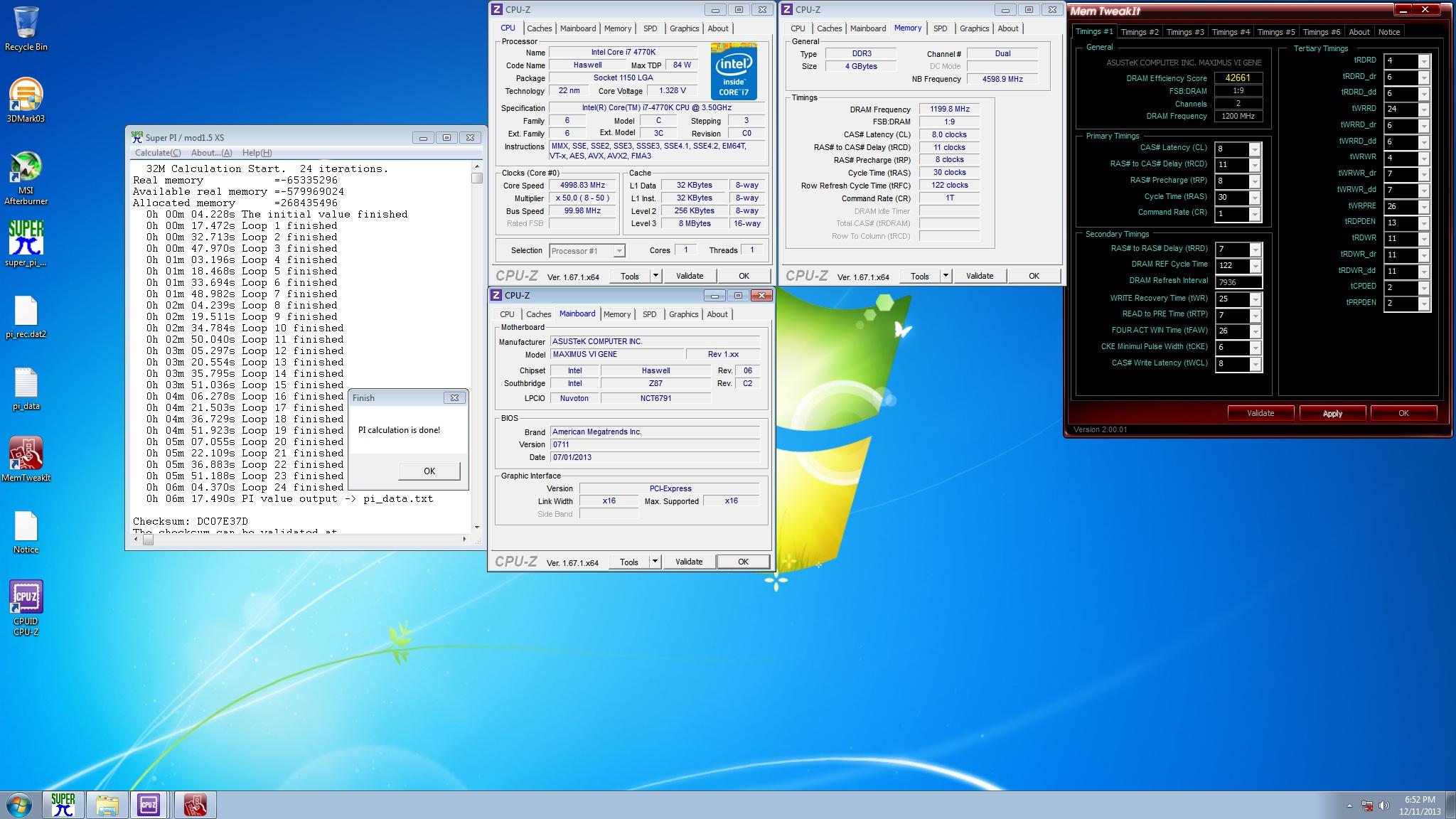Open Graphics tab in CPU-Z Mainboard window

click(x=684, y=314)
